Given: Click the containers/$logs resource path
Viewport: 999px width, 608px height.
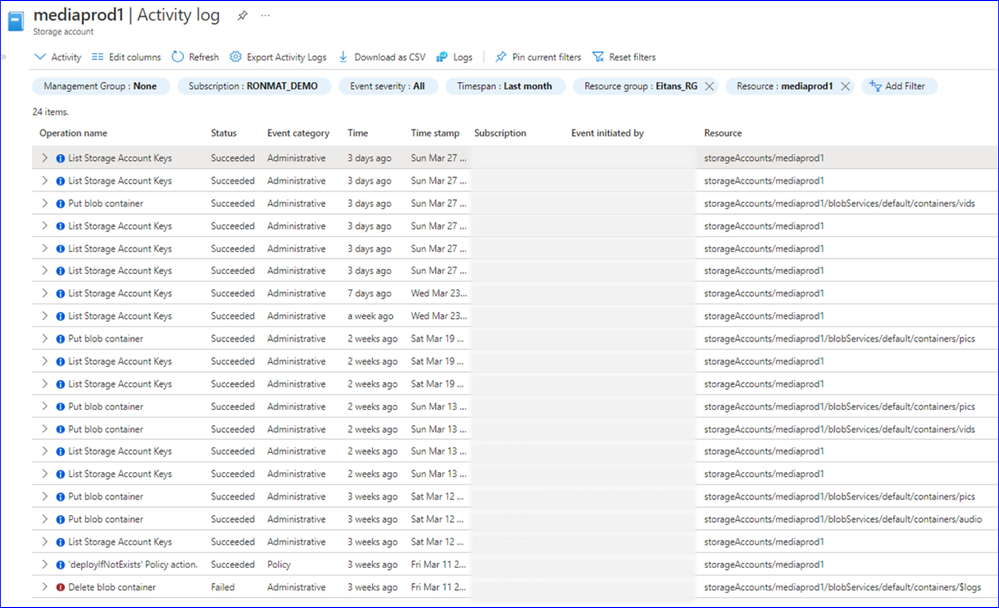Looking at the screenshot, I should pyautogui.click(x=842, y=587).
